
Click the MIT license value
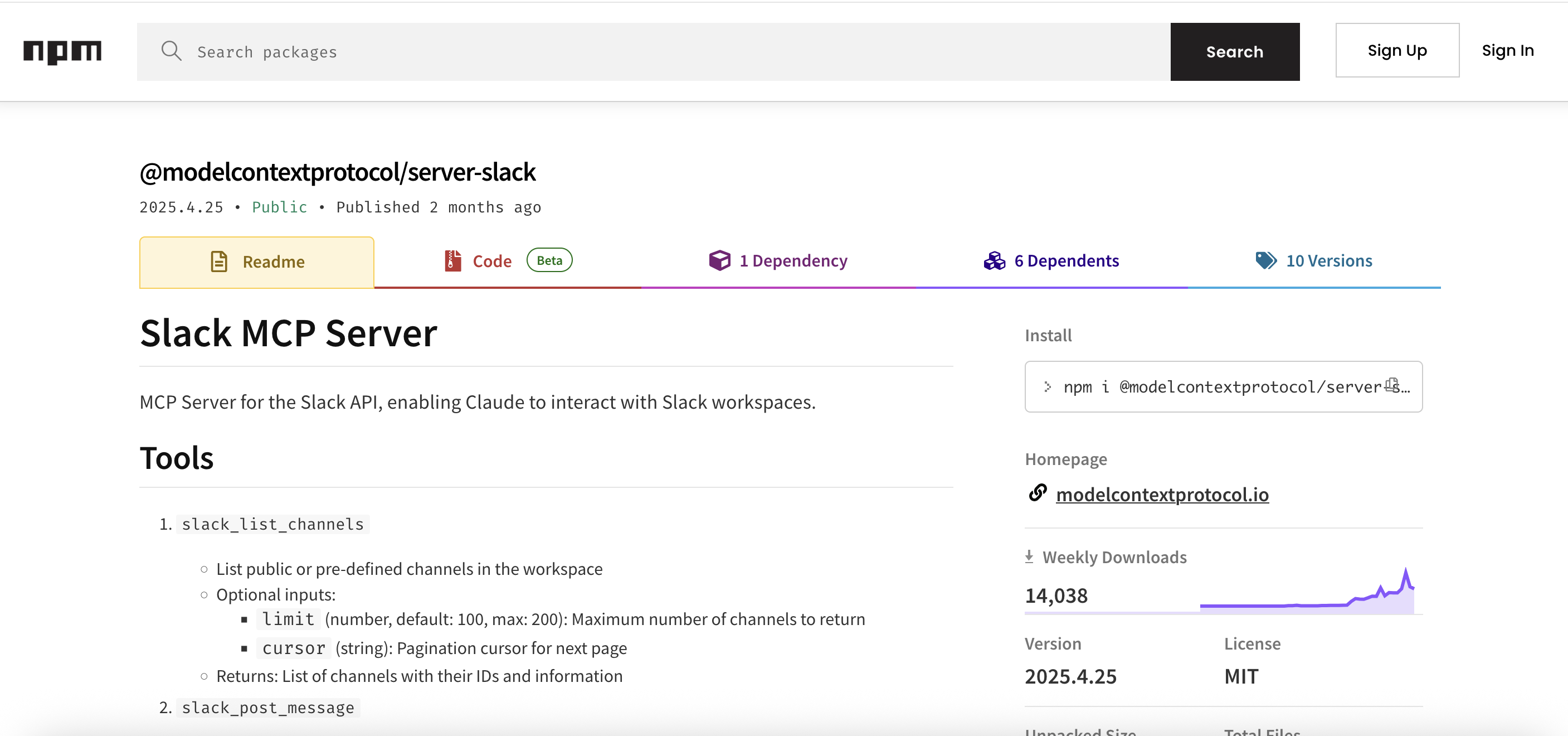point(1241,676)
